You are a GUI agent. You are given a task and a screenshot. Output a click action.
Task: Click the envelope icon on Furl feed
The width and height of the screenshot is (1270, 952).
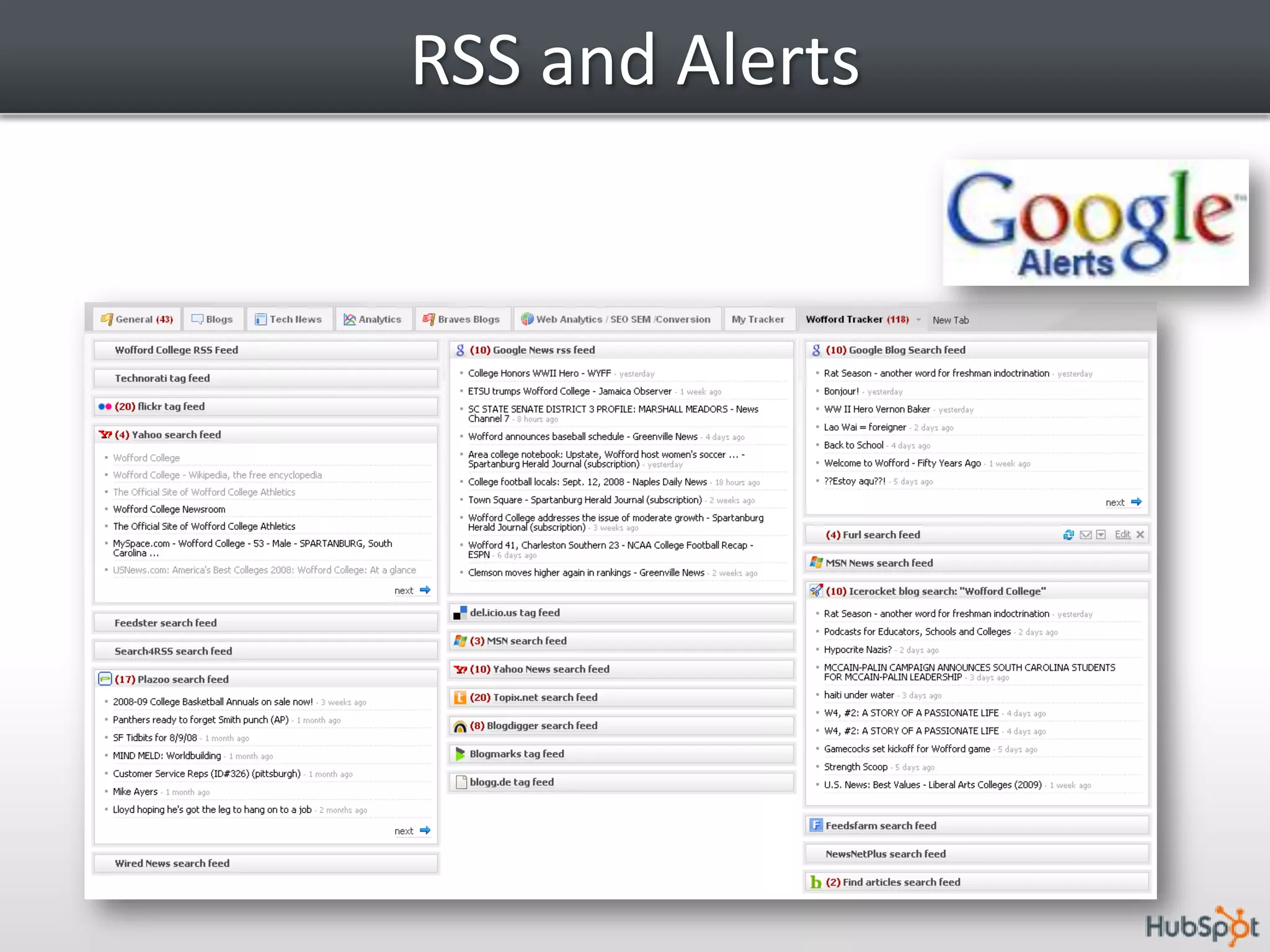pos(1085,535)
